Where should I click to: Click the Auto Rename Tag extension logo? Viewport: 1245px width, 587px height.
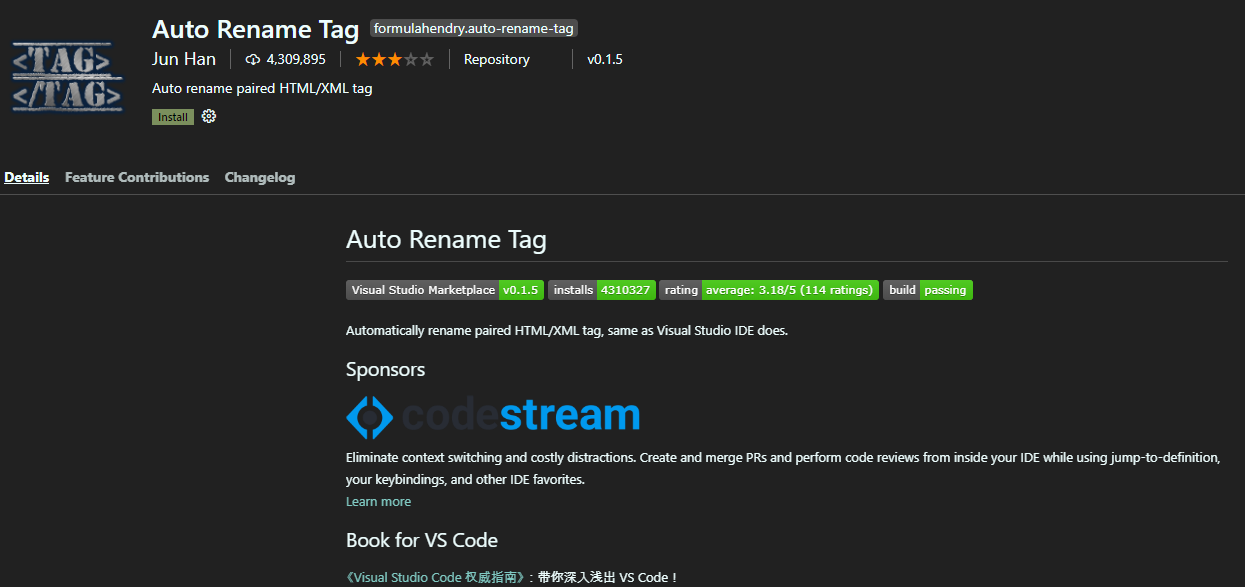click(x=68, y=77)
